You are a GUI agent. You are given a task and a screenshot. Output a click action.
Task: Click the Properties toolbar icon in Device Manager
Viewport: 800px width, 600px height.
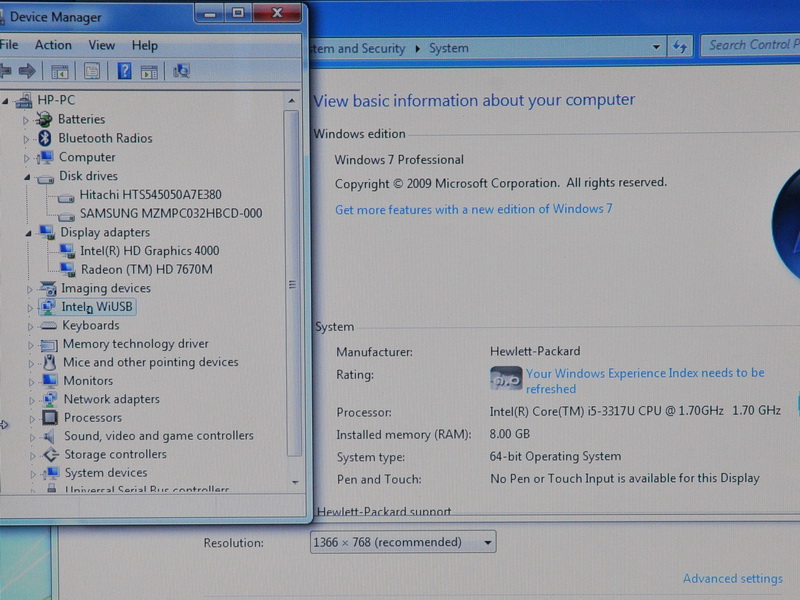pos(92,71)
